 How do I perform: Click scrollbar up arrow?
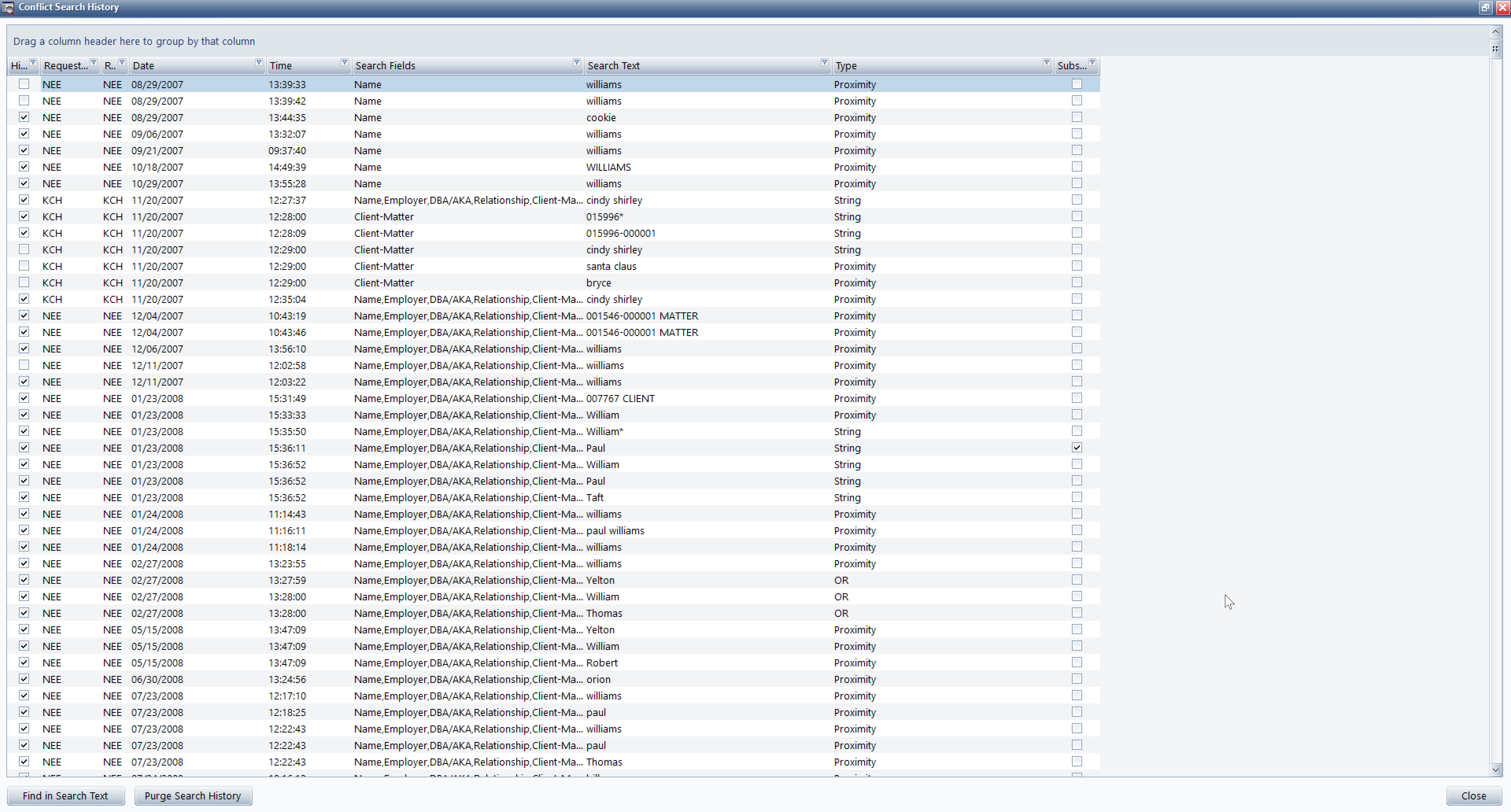[1496, 31]
